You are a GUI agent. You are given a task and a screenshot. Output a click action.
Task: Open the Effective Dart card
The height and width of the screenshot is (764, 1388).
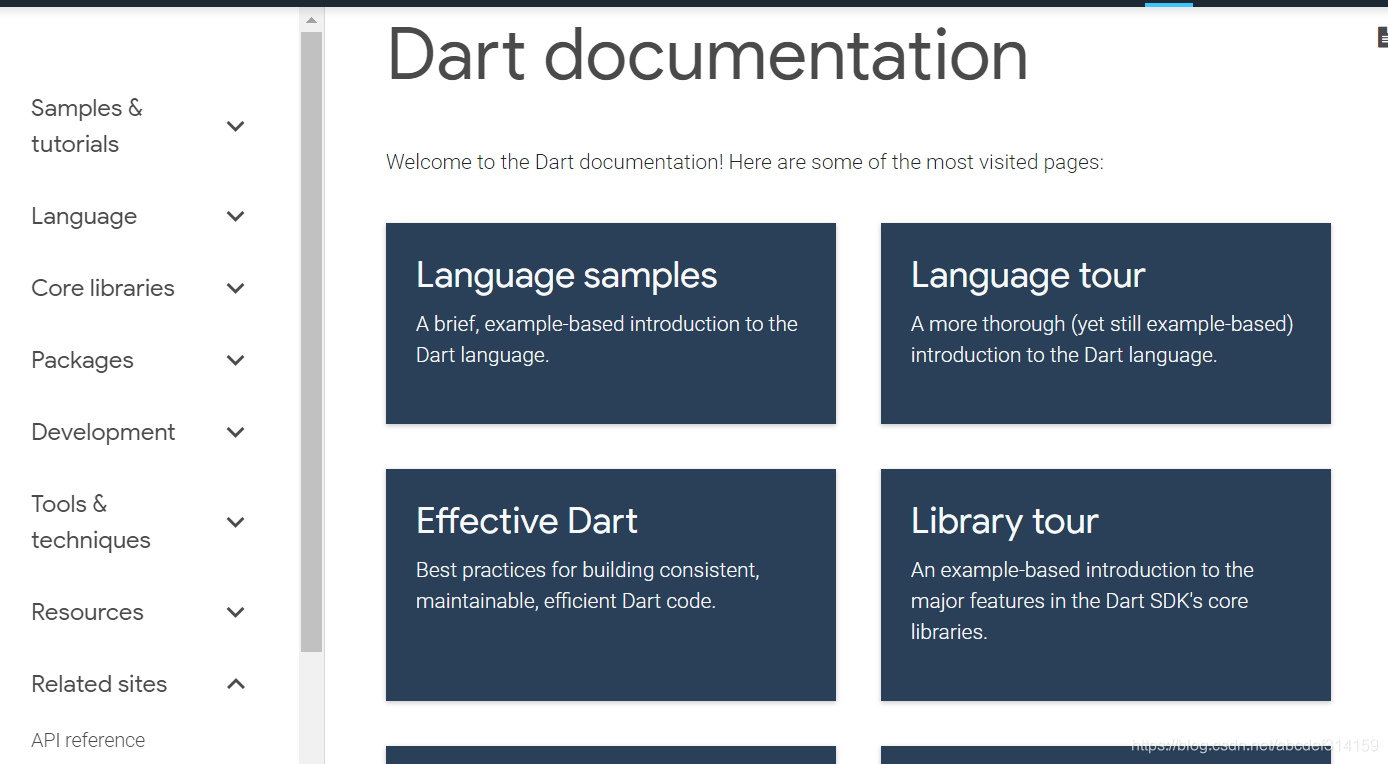[611, 585]
